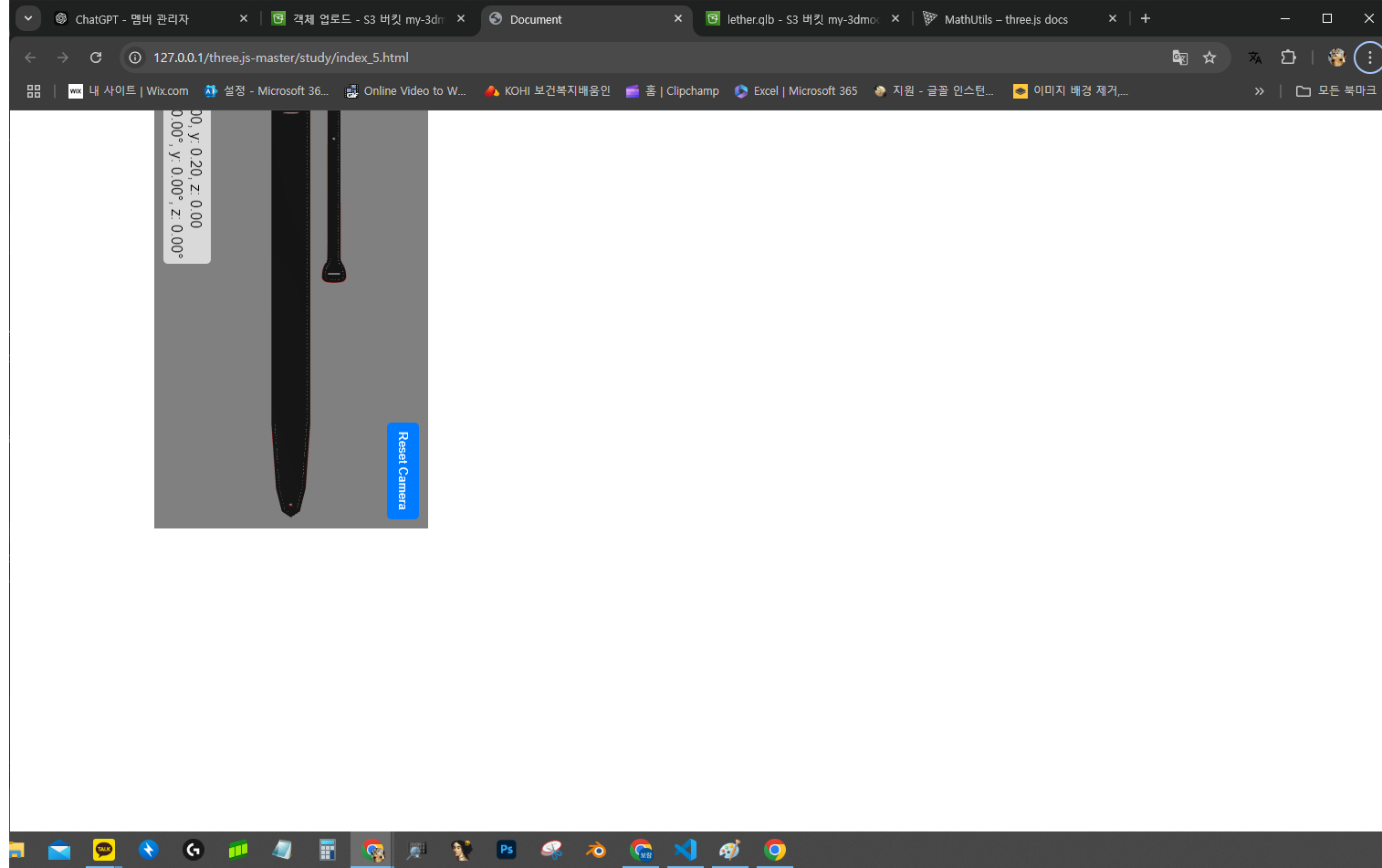The height and width of the screenshot is (868, 1382).
Task: Close the lether.glb tab
Action: coord(895,19)
